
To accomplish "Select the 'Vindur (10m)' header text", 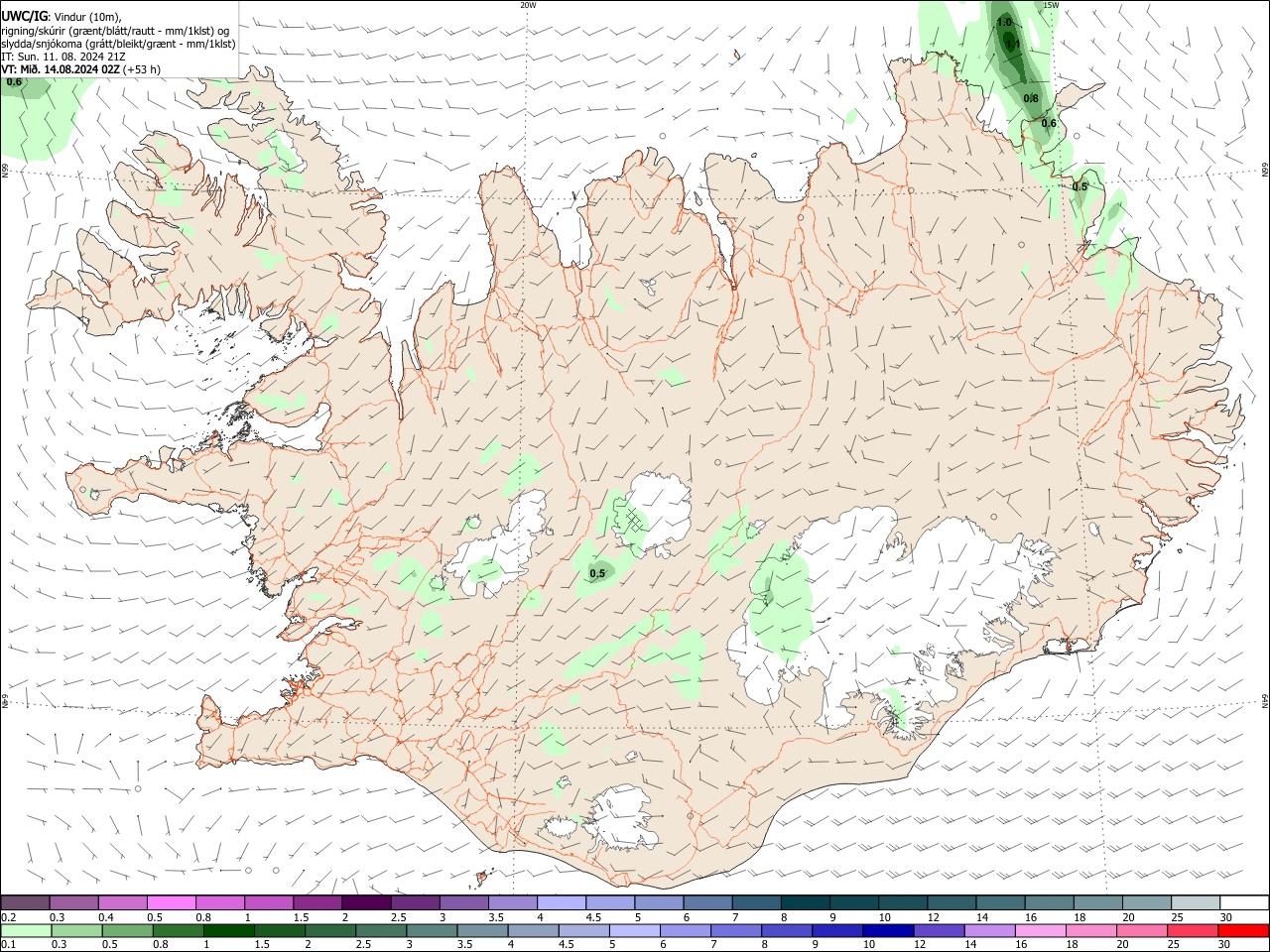I will point(86,17).
